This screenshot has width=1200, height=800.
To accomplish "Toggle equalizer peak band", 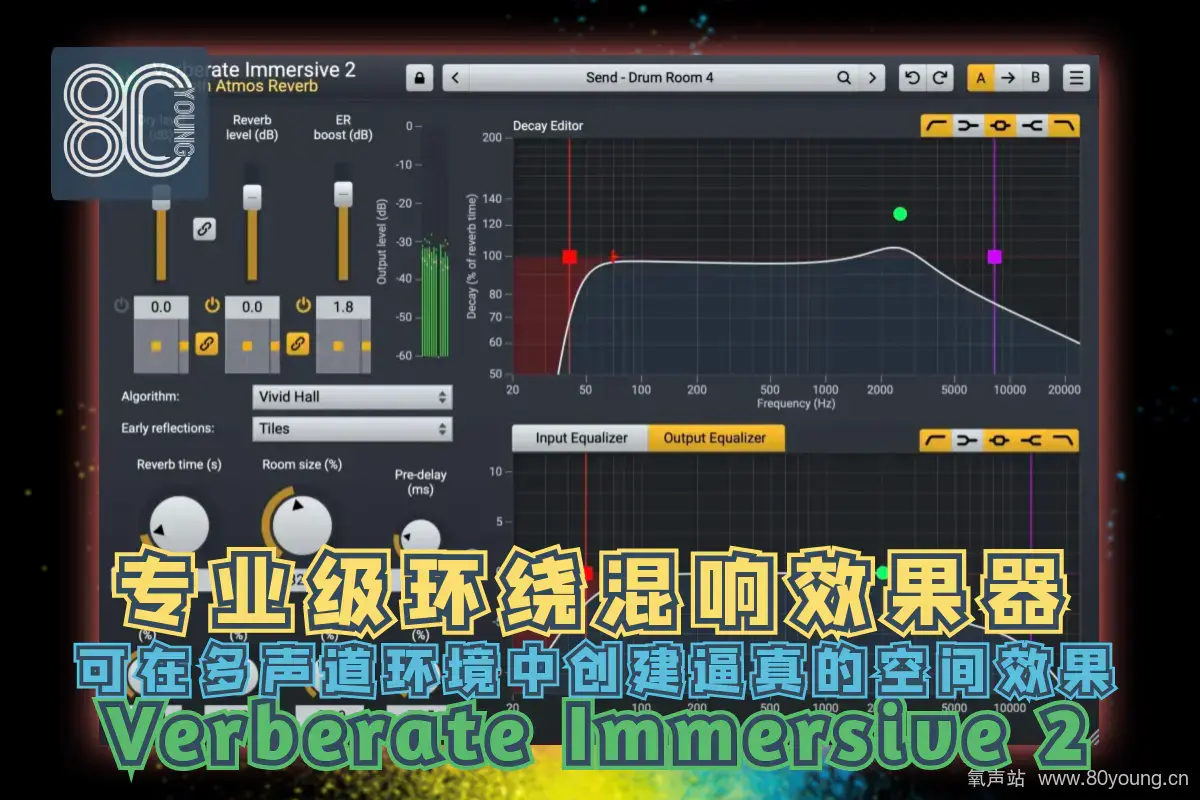I will click(x=1000, y=440).
